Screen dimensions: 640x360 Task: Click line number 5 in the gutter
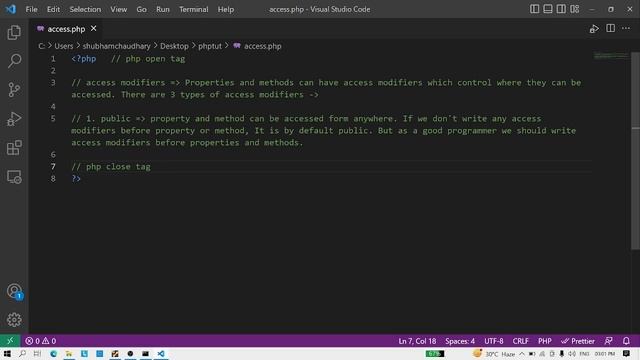53,118
